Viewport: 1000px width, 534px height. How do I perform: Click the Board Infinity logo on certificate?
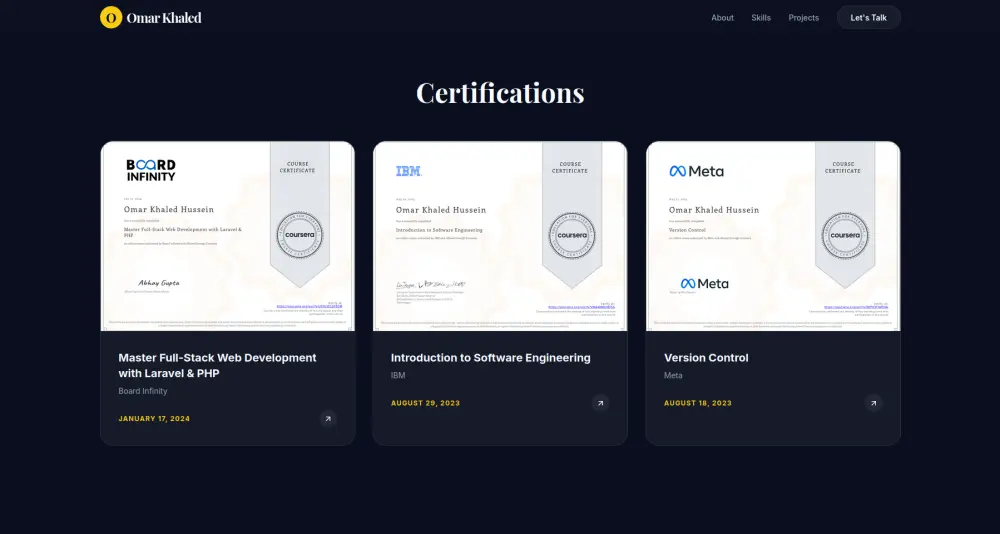(x=151, y=170)
